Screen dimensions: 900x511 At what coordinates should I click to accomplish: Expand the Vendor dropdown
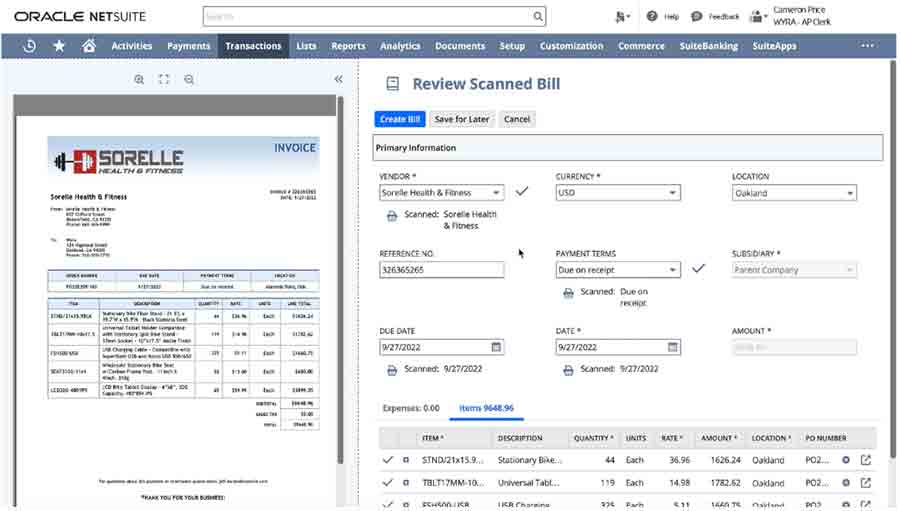[497, 193]
